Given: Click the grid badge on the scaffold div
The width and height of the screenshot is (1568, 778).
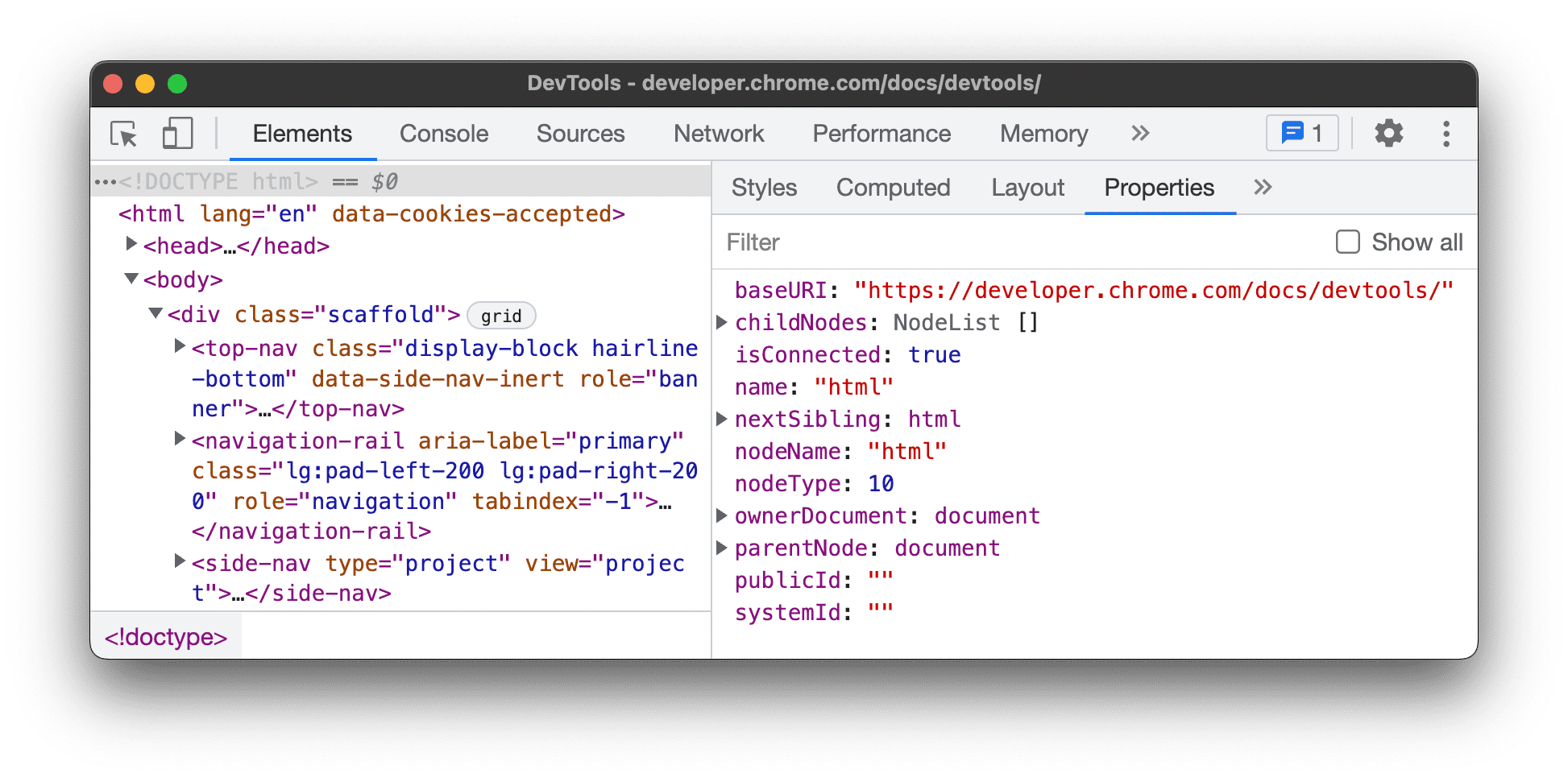Looking at the screenshot, I should pos(501,315).
